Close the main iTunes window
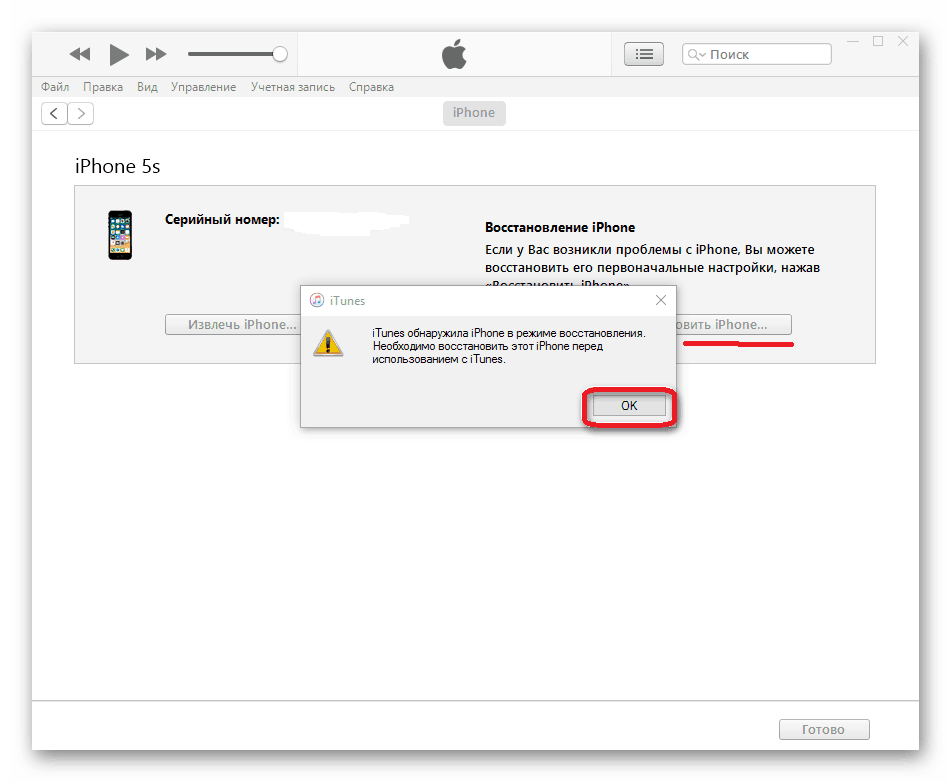 (x=903, y=41)
